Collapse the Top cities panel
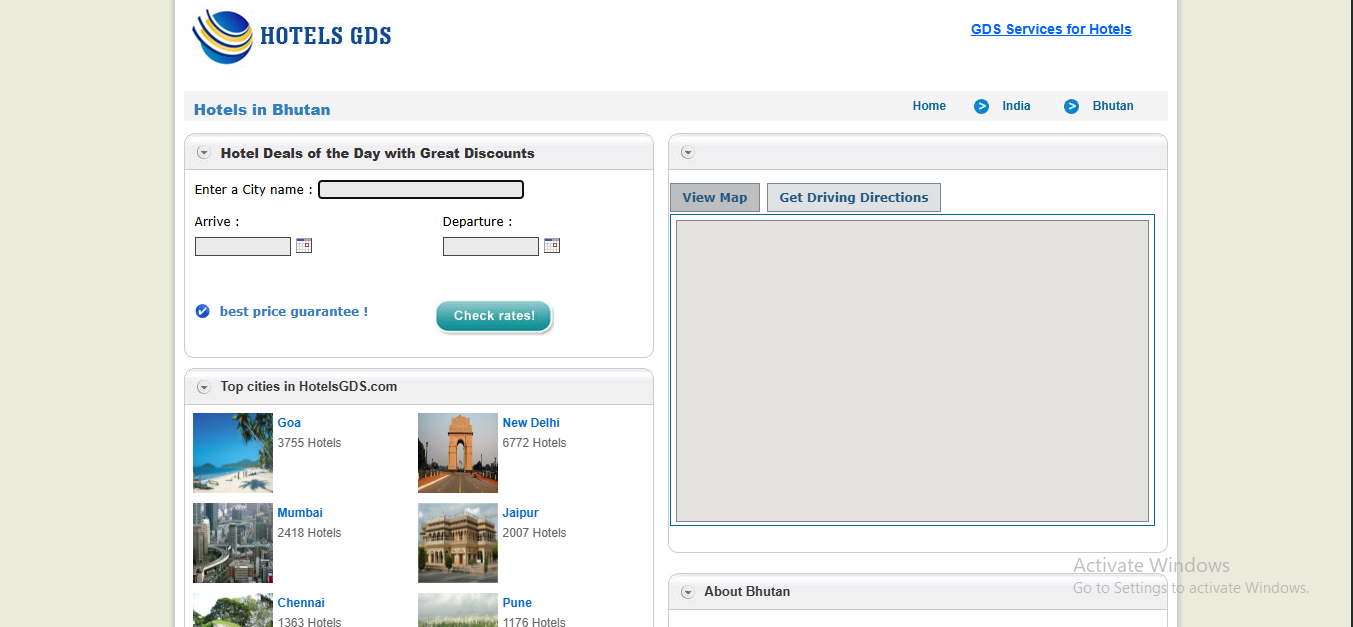This screenshot has height=627, width=1353. tap(204, 387)
